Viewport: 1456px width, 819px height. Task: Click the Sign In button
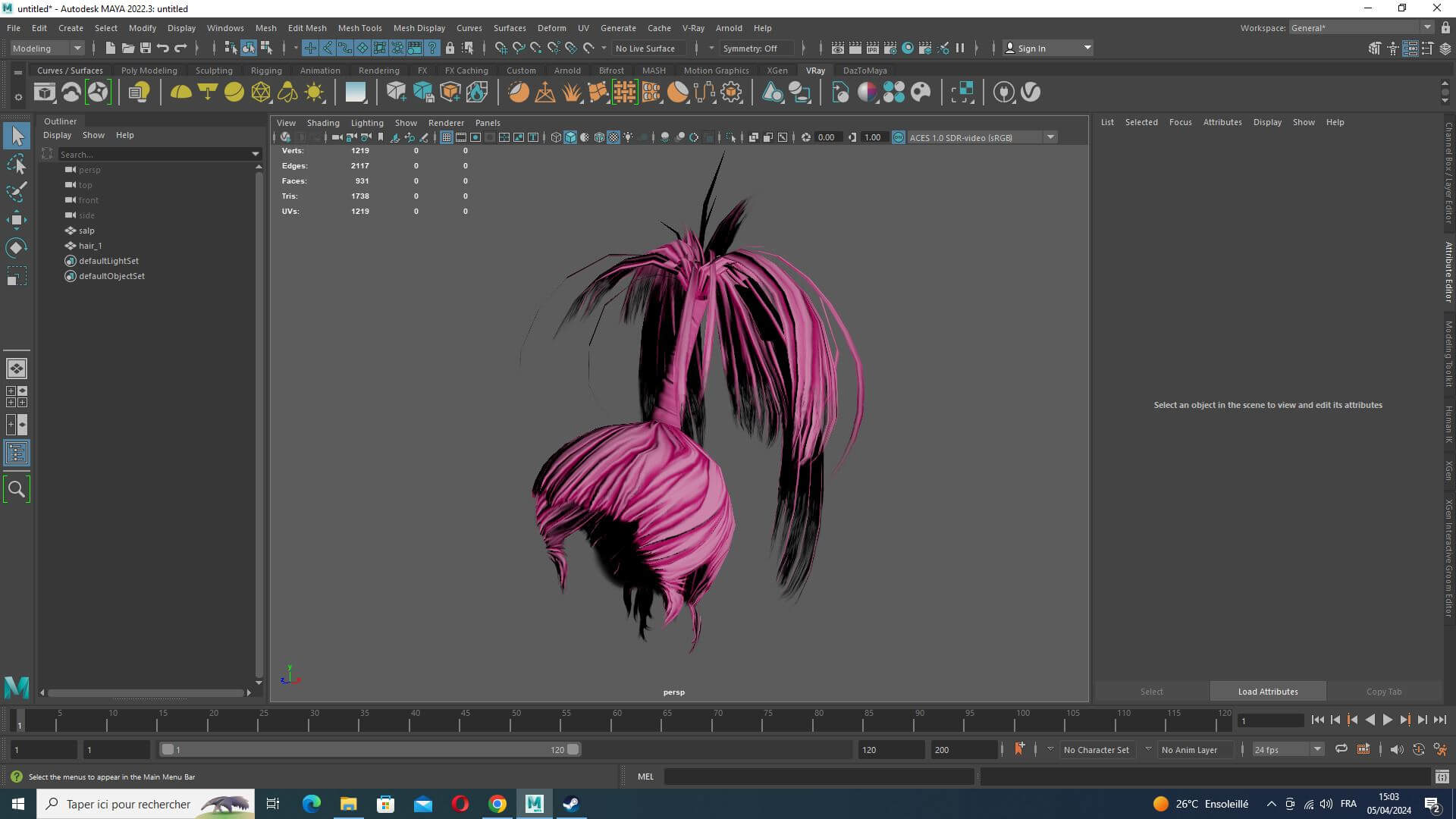point(1031,48)
